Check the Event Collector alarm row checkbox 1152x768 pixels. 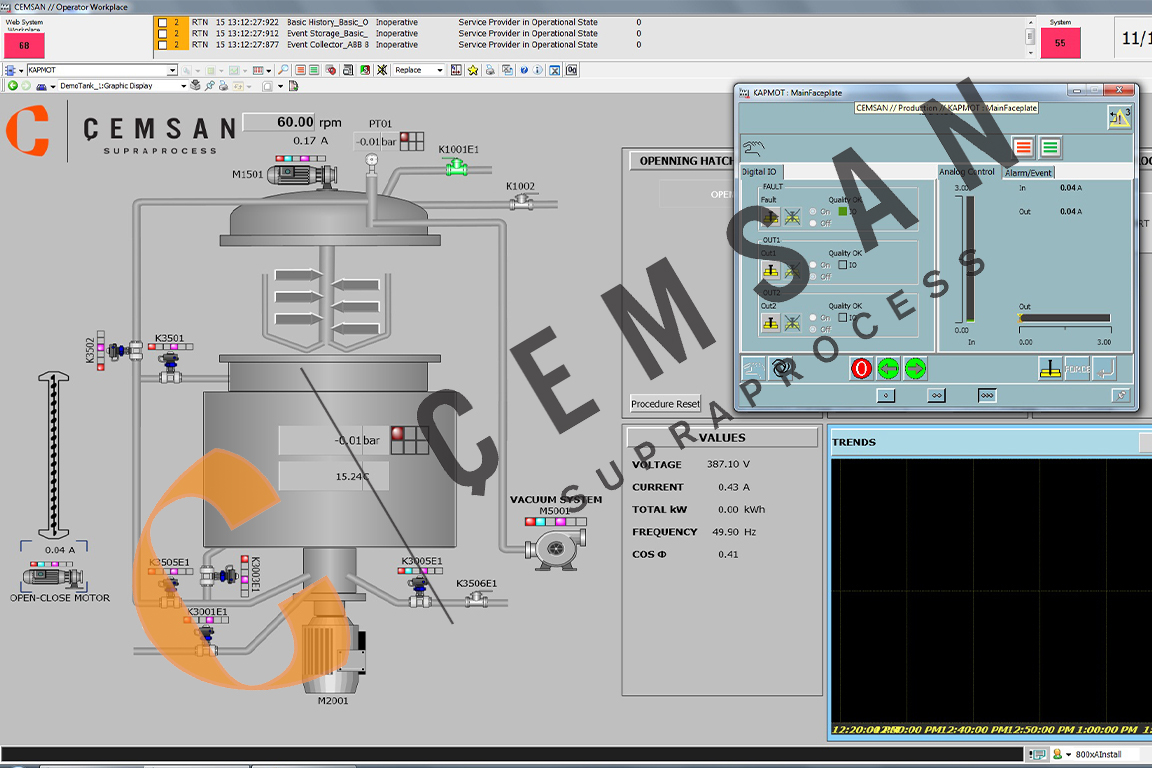pyautogui.click(x=162, y=45)
